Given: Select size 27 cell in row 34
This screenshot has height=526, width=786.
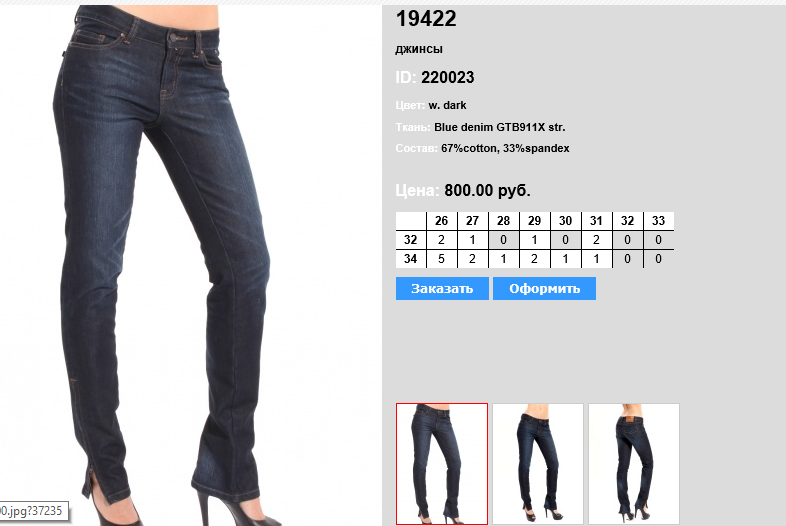Looking at the screenshot, I should pos(472,259).
